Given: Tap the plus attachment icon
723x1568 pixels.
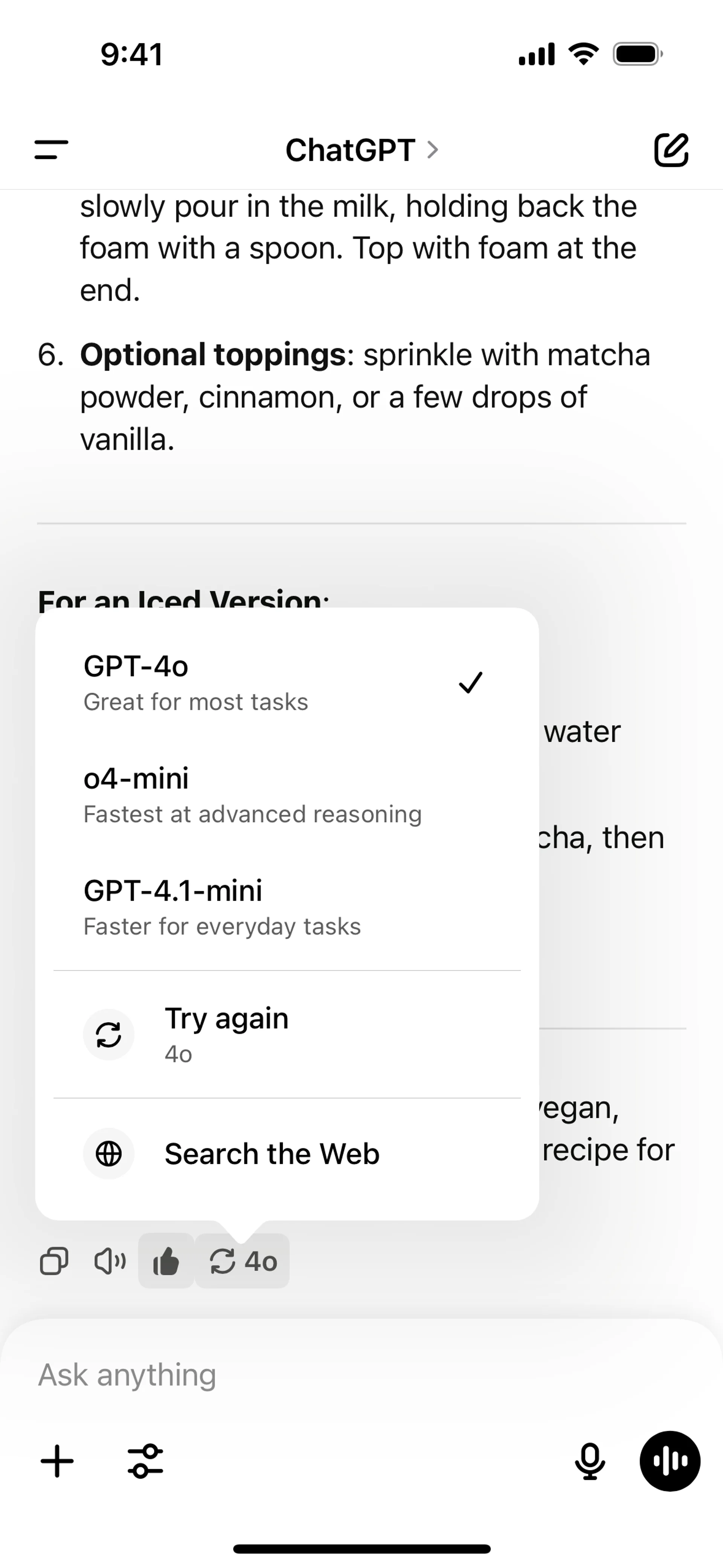Looking at the screenshot, I should [x=57, y=1461].
